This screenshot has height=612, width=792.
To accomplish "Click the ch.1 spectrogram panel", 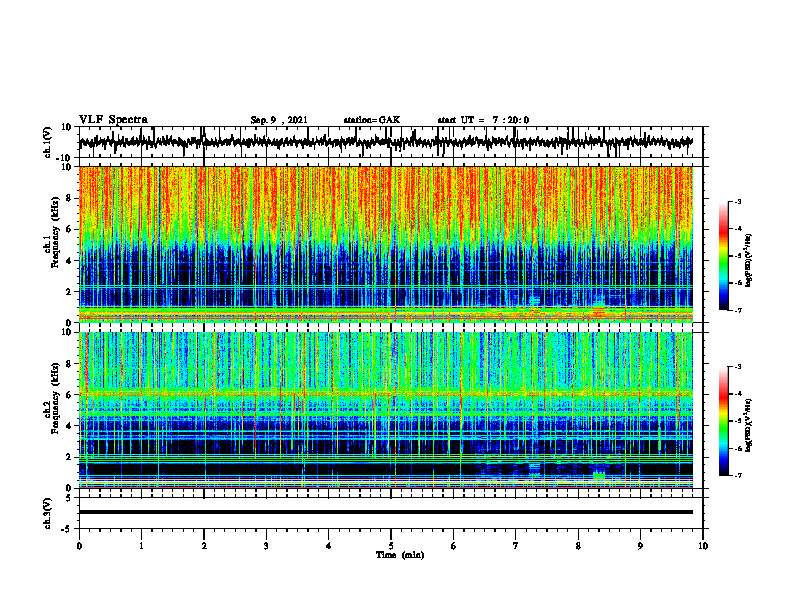I will [385, 244].
